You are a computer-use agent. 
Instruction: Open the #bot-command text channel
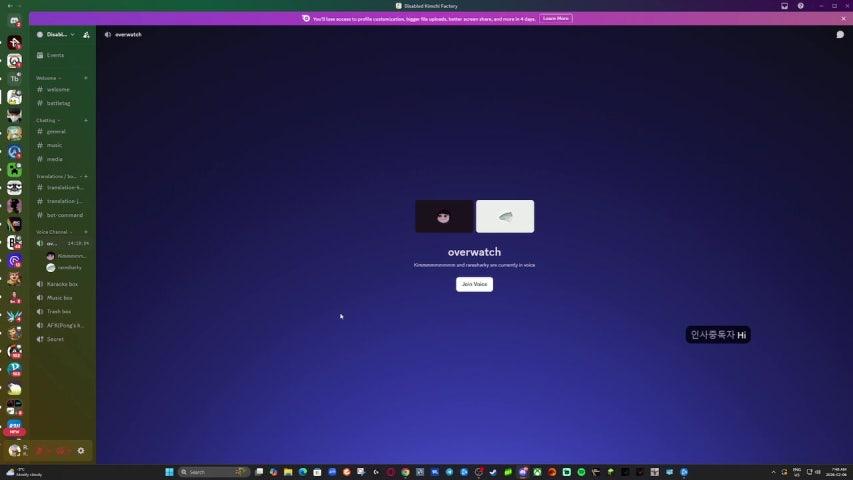click(x=62, y=215)
